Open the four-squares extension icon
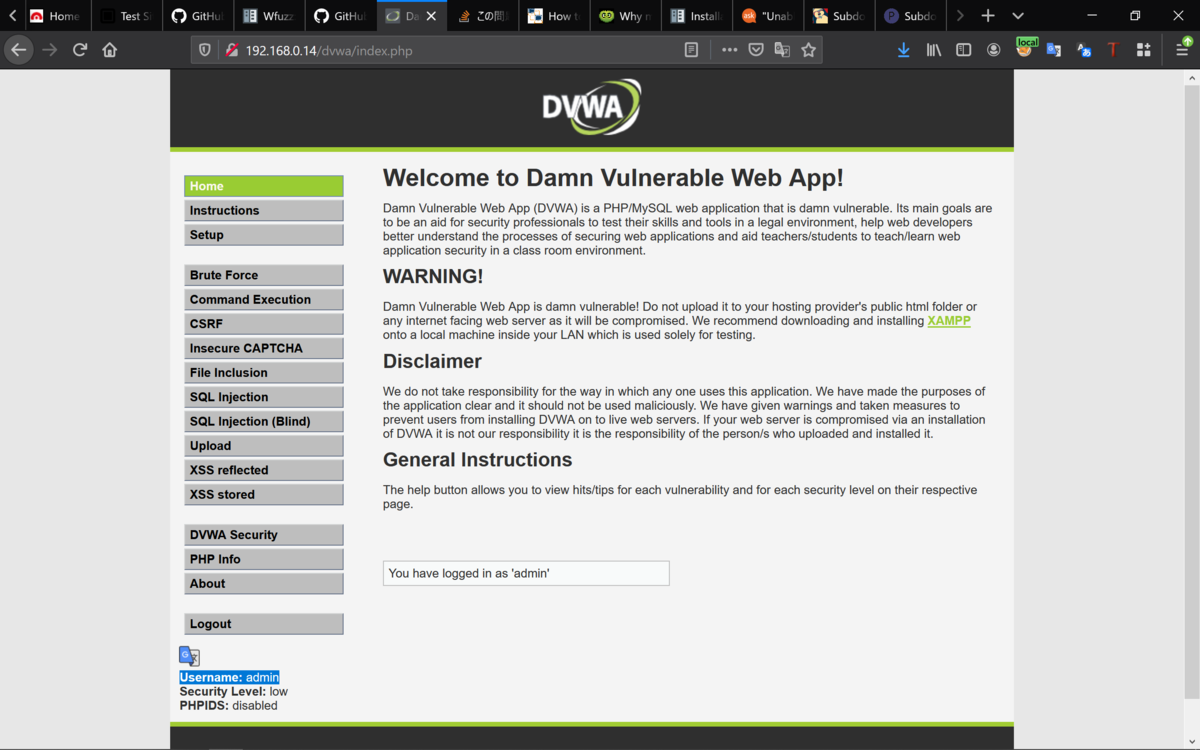 pos(1143,50)
